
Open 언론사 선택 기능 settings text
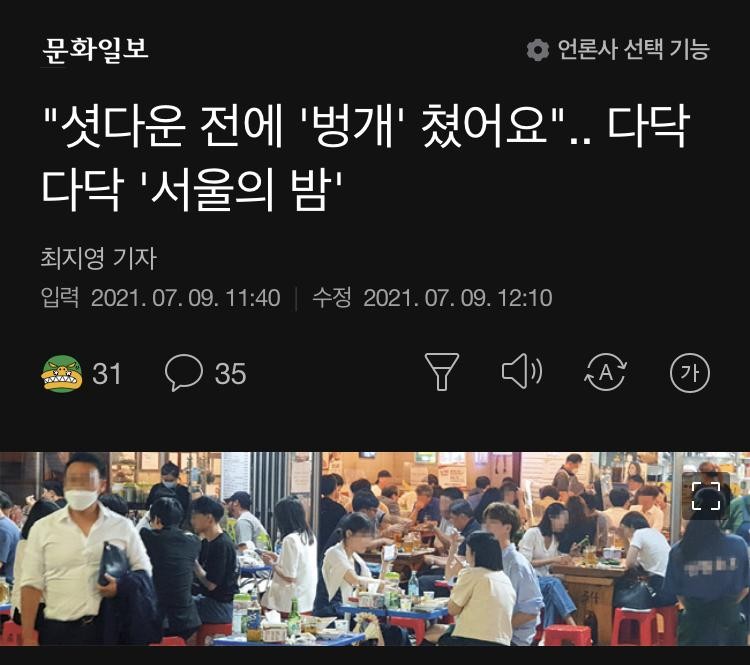(x=633, y=49)
